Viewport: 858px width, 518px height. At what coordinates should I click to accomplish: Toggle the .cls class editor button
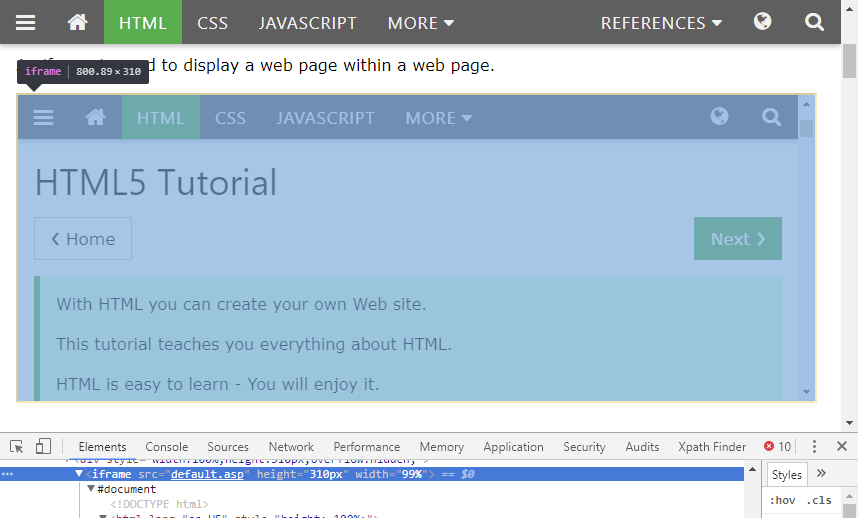819,500
